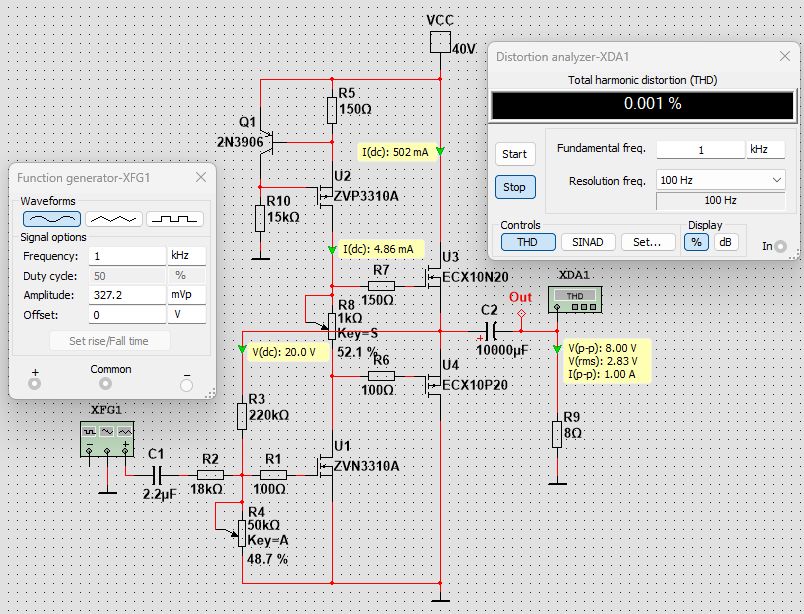Select resistor R6 symbol
Screen dimensions: 804x614
pyautogui.click(x=381, y=376)
